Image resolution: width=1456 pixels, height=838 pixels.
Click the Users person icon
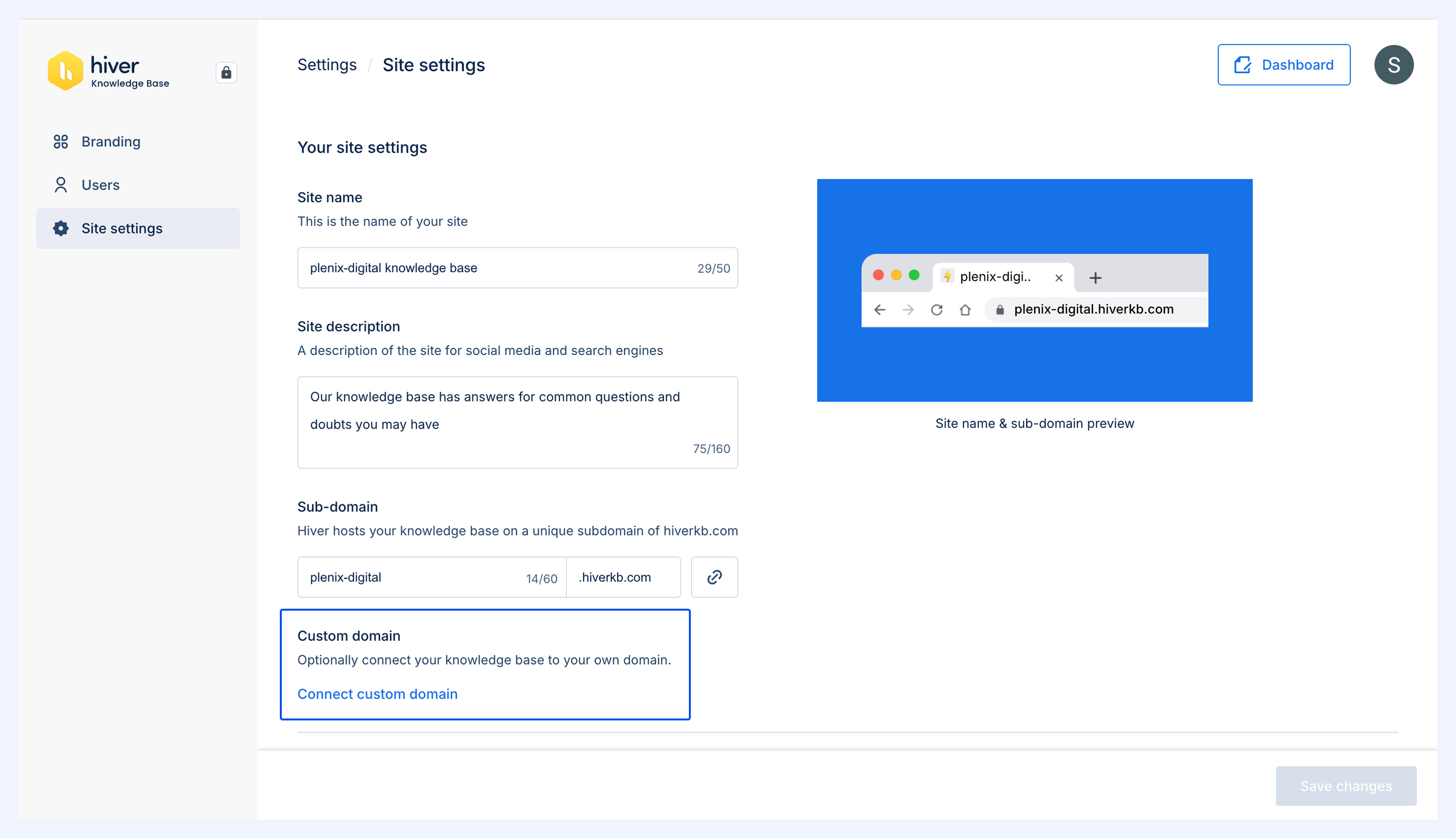pos(61,185)
